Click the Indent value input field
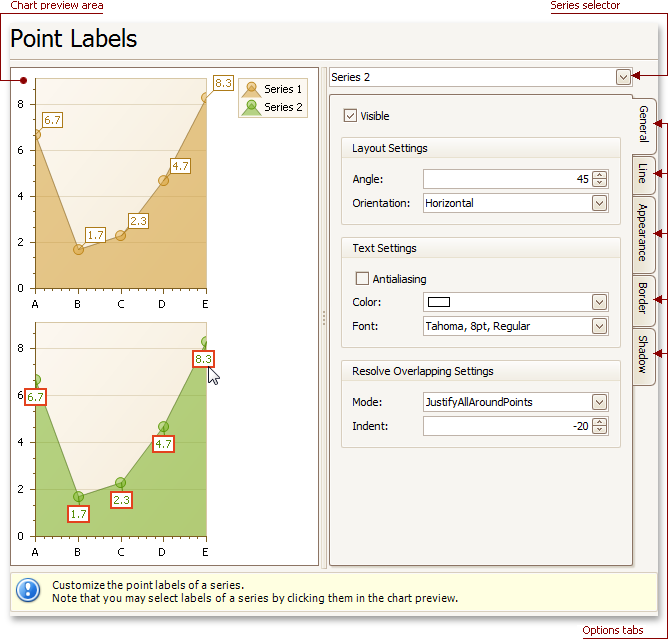Viewport: 668px width, 639px height. [x=507, y=426]
